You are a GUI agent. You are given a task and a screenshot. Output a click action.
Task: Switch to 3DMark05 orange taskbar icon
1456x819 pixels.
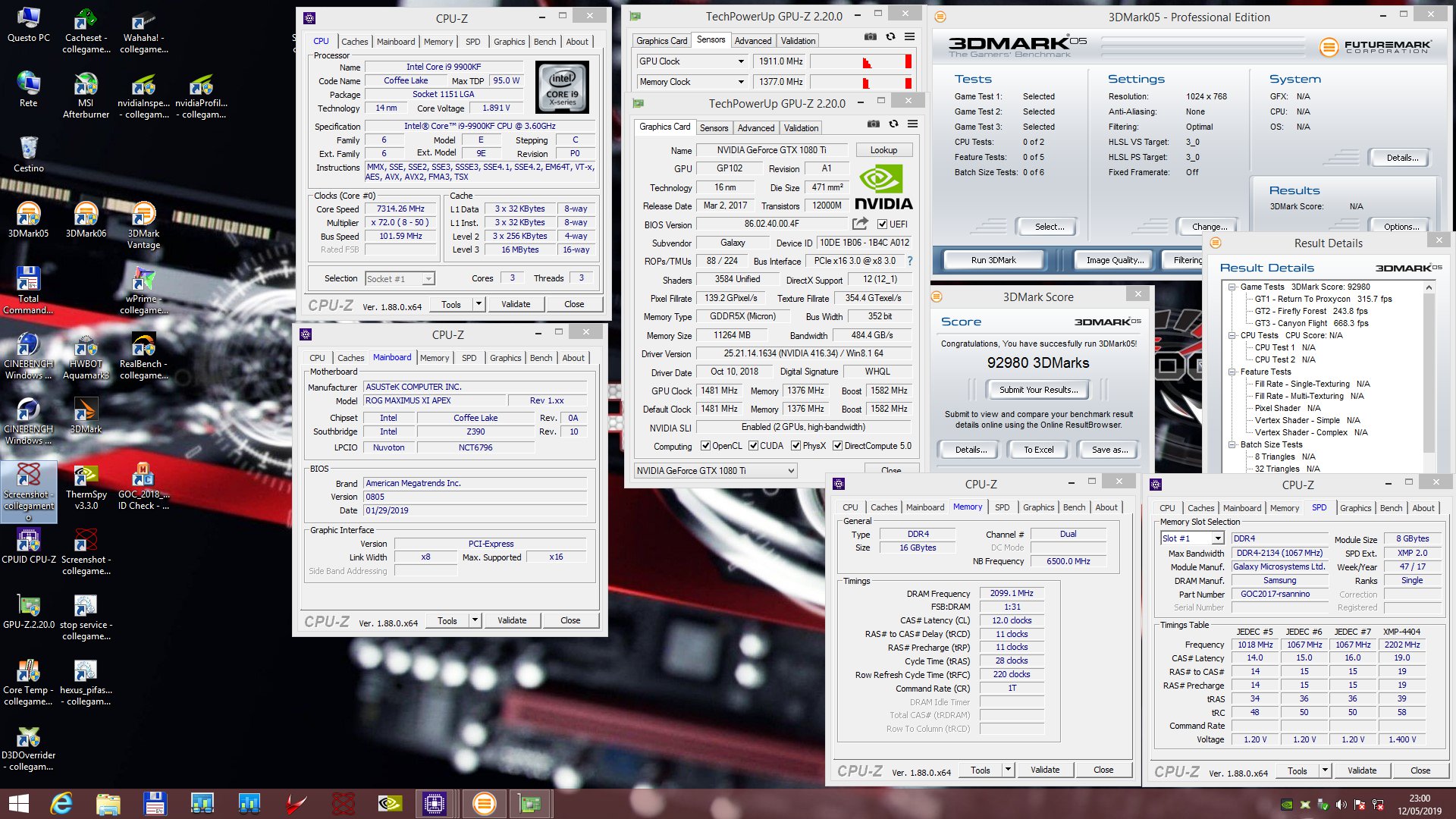click(484, 804)
